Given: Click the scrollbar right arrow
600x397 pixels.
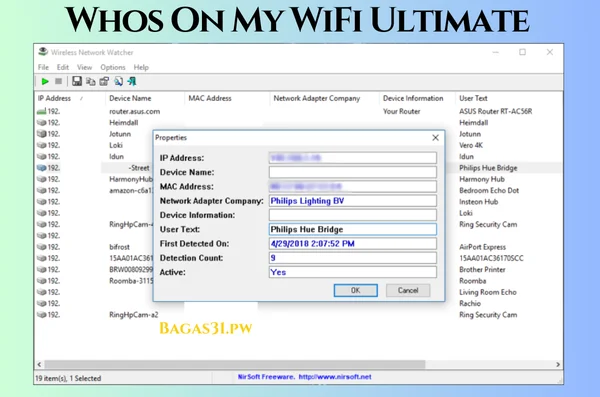Looking at the screenshot, I should click(x=558, y=364).
